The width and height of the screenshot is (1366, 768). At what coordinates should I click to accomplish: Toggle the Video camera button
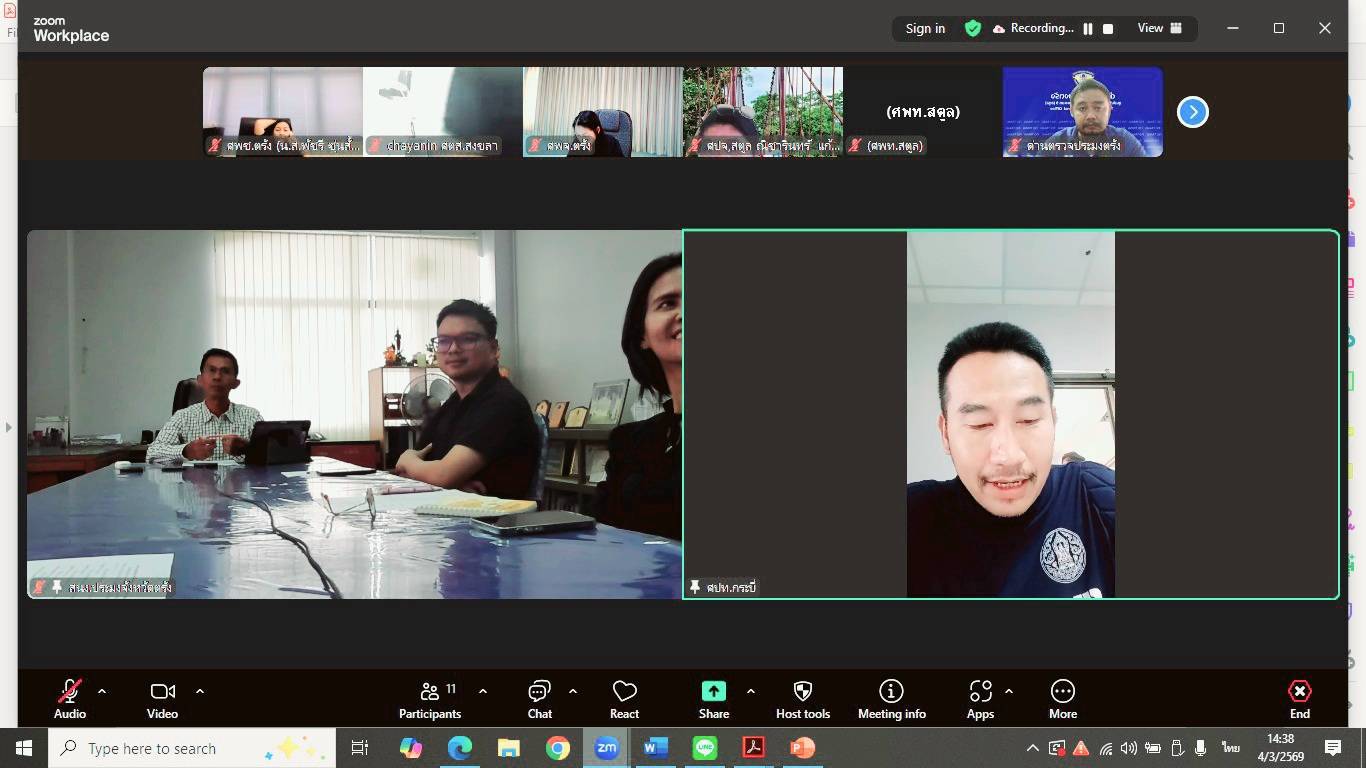pos(162,692)
